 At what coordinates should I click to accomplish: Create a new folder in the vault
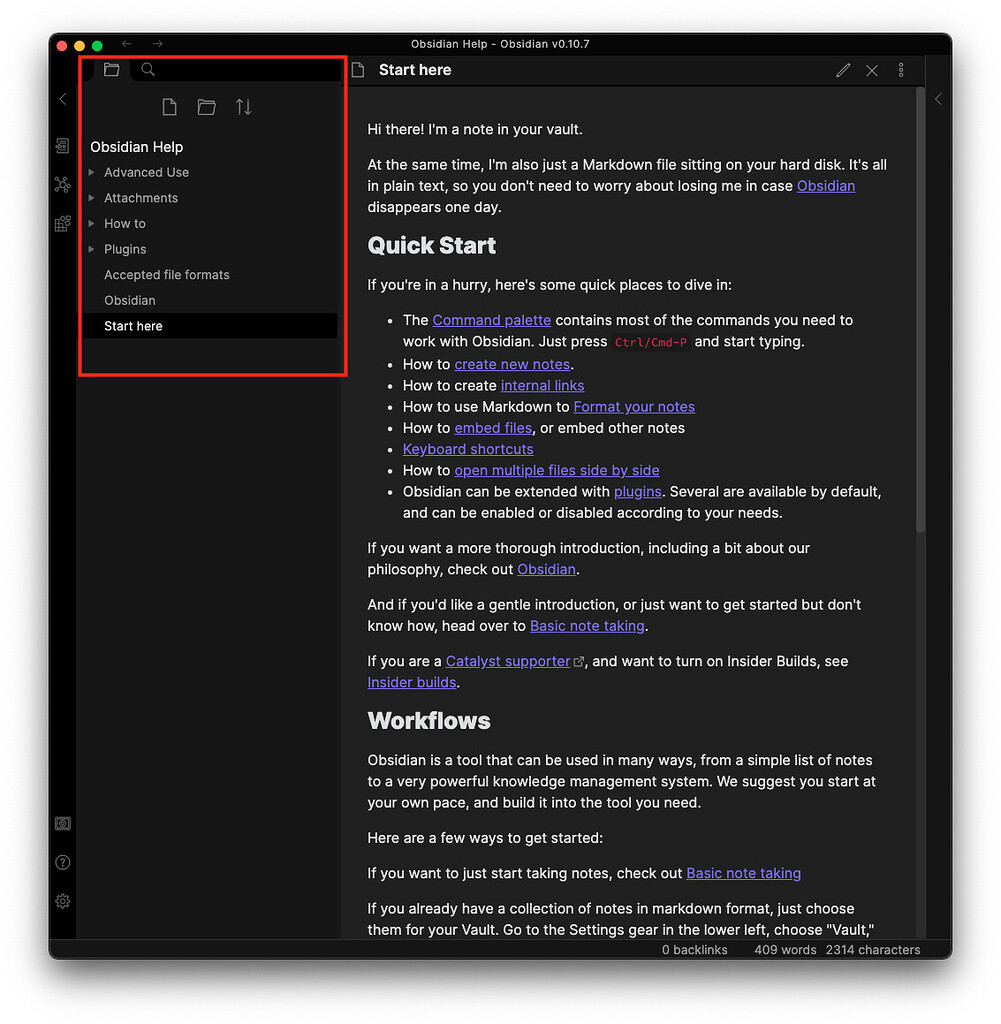(x=206, y=106)
